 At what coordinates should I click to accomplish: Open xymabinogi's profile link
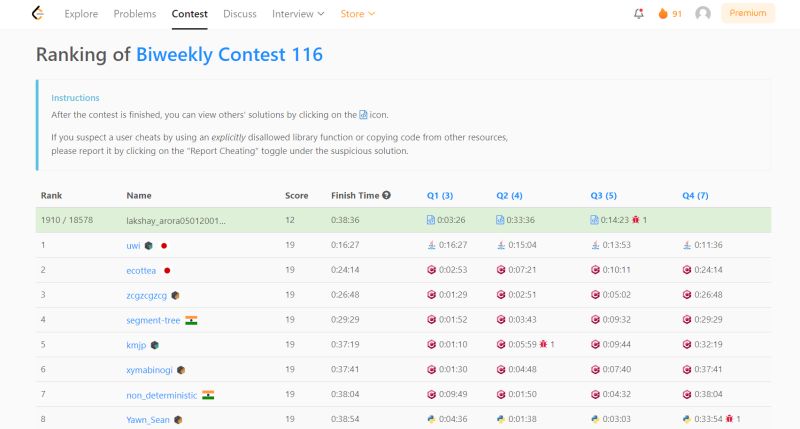(x=149, y=370)
